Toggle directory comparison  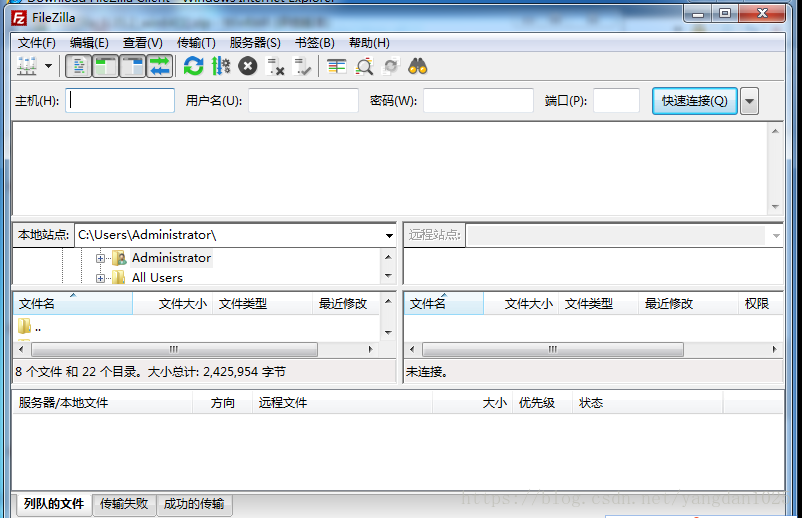pyautogui.click(x=364, y=66)
